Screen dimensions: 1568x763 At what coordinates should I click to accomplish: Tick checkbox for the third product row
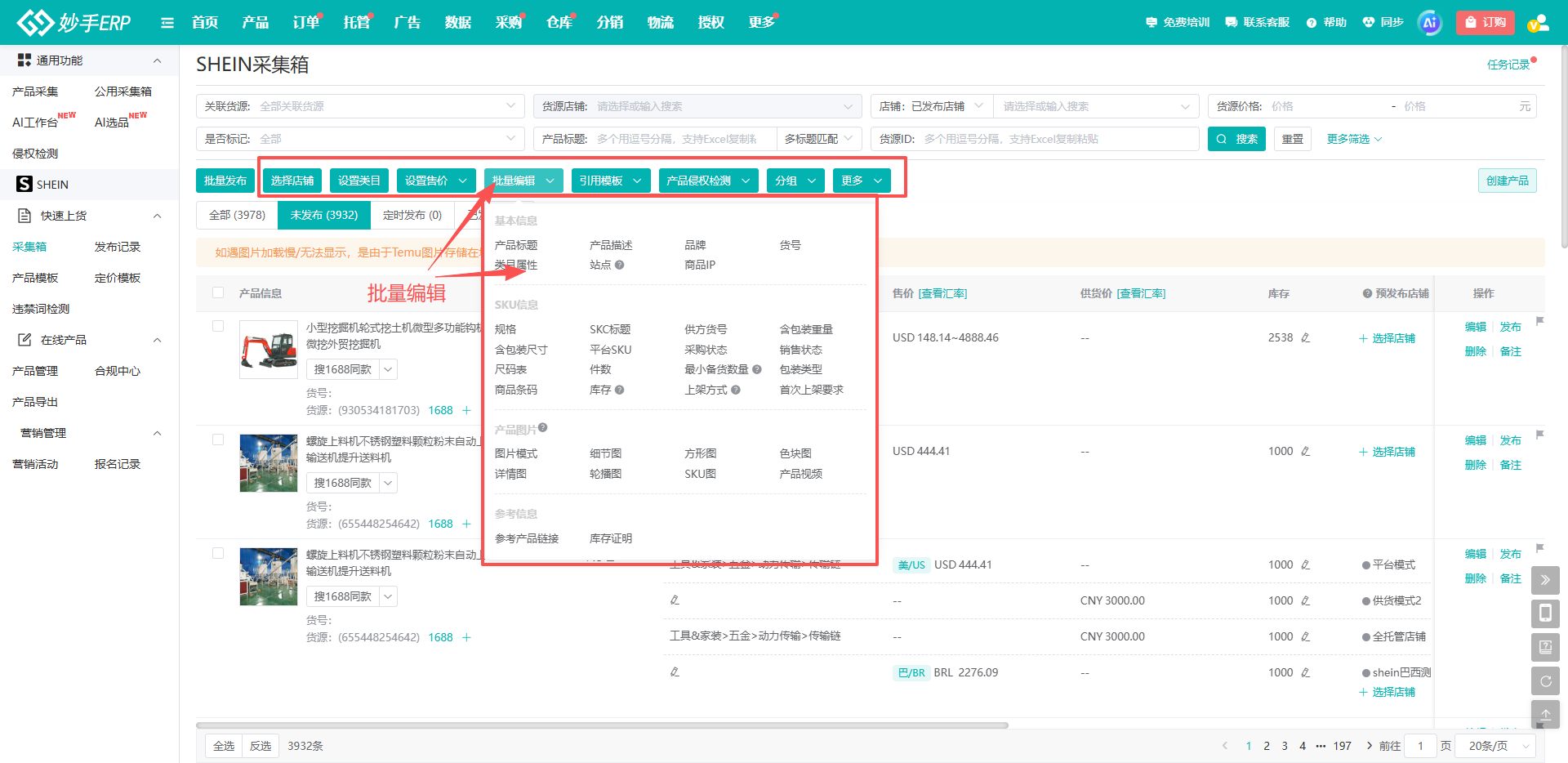[218, 553]
